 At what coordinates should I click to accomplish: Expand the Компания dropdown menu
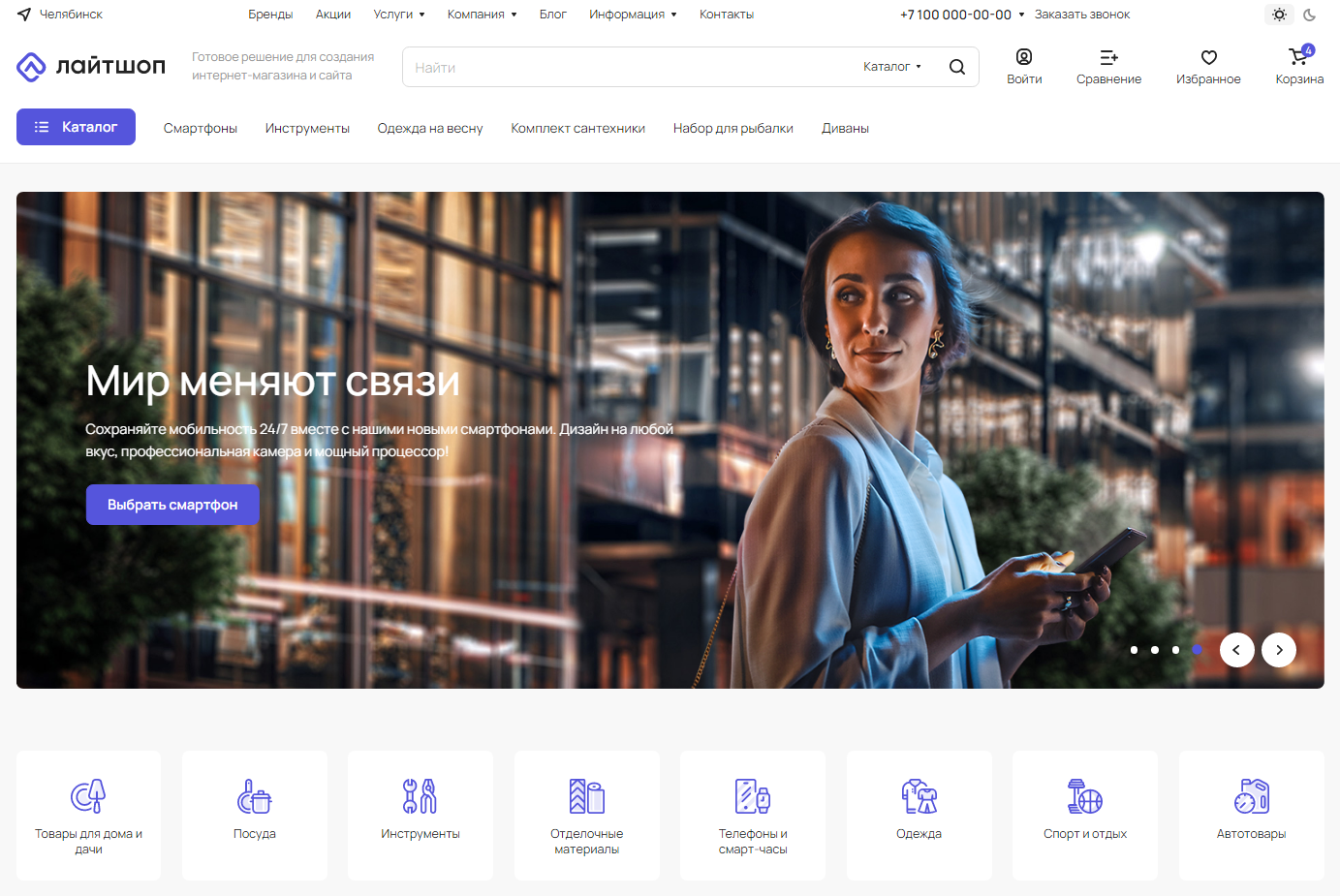[x=482, y=15]
